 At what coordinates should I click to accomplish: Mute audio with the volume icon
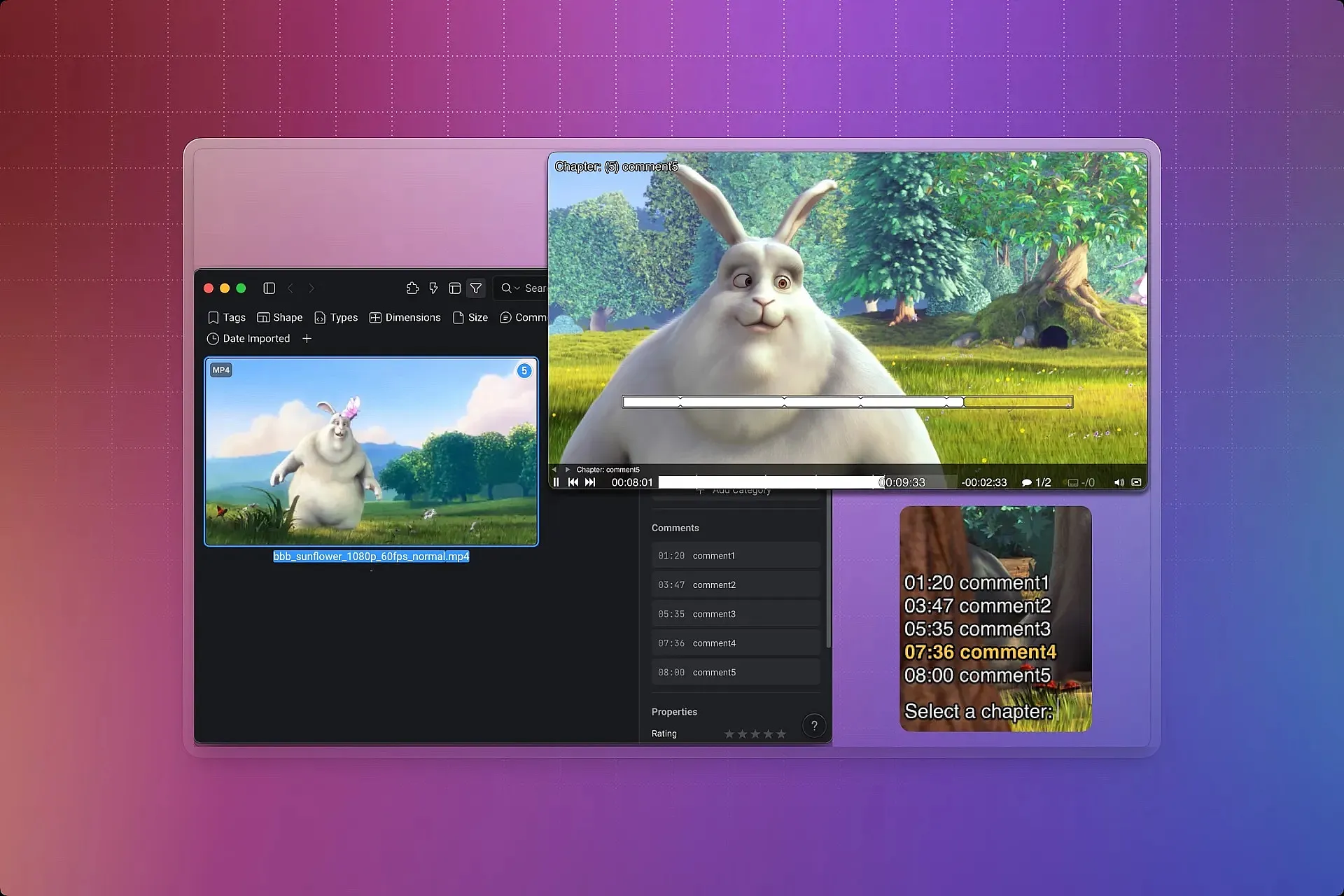click(x=1118, y=482)
